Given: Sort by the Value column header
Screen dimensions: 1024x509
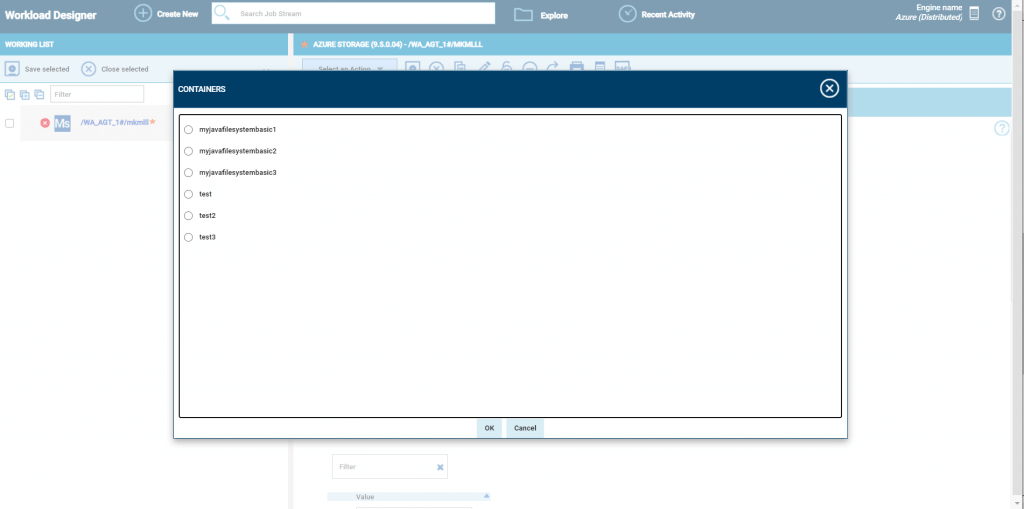Looking at the screenshot, I should [365, 497].
